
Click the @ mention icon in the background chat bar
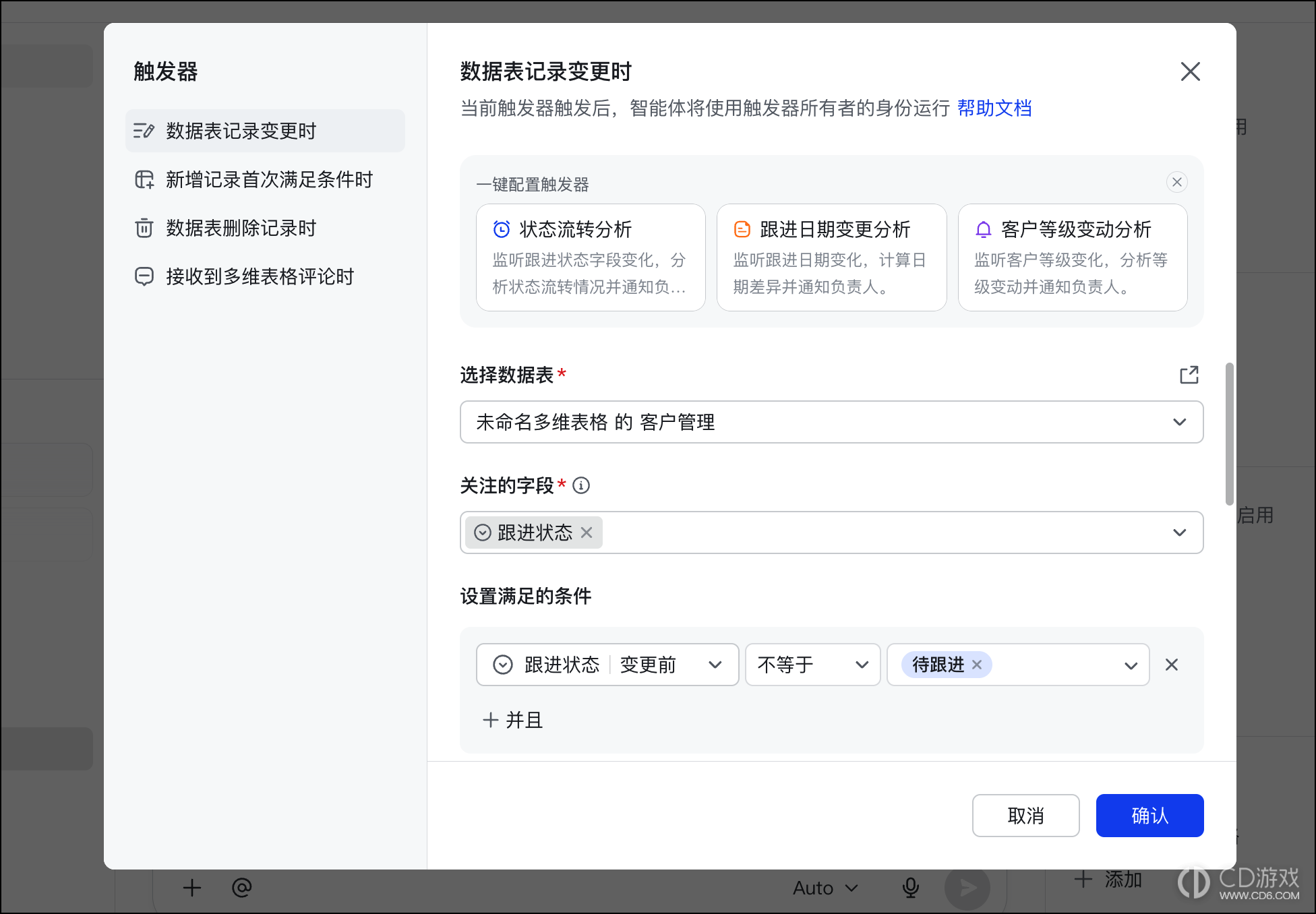click(x=241, y=888)
